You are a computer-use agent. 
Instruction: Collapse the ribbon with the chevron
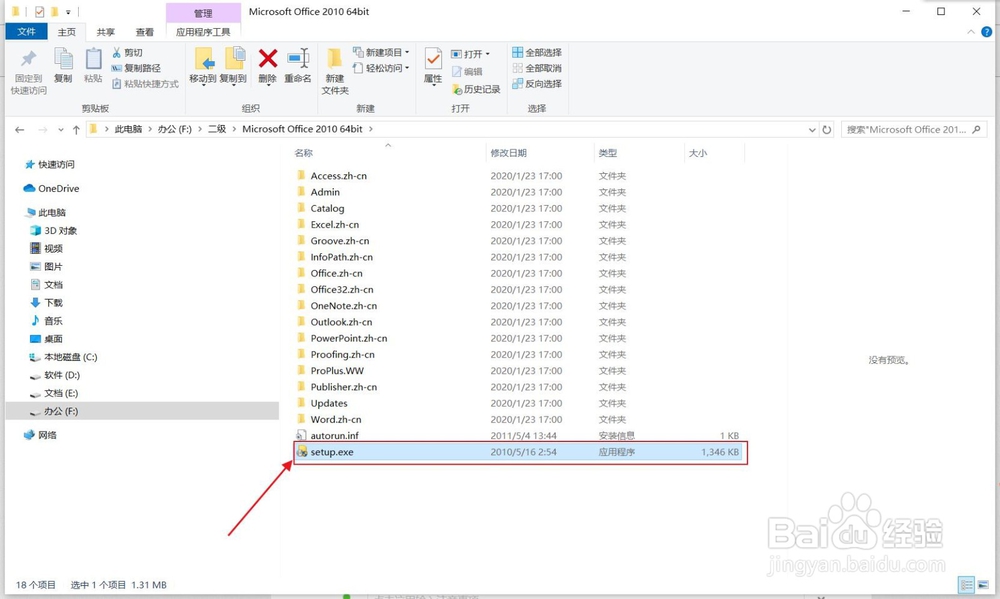point(971,31)
